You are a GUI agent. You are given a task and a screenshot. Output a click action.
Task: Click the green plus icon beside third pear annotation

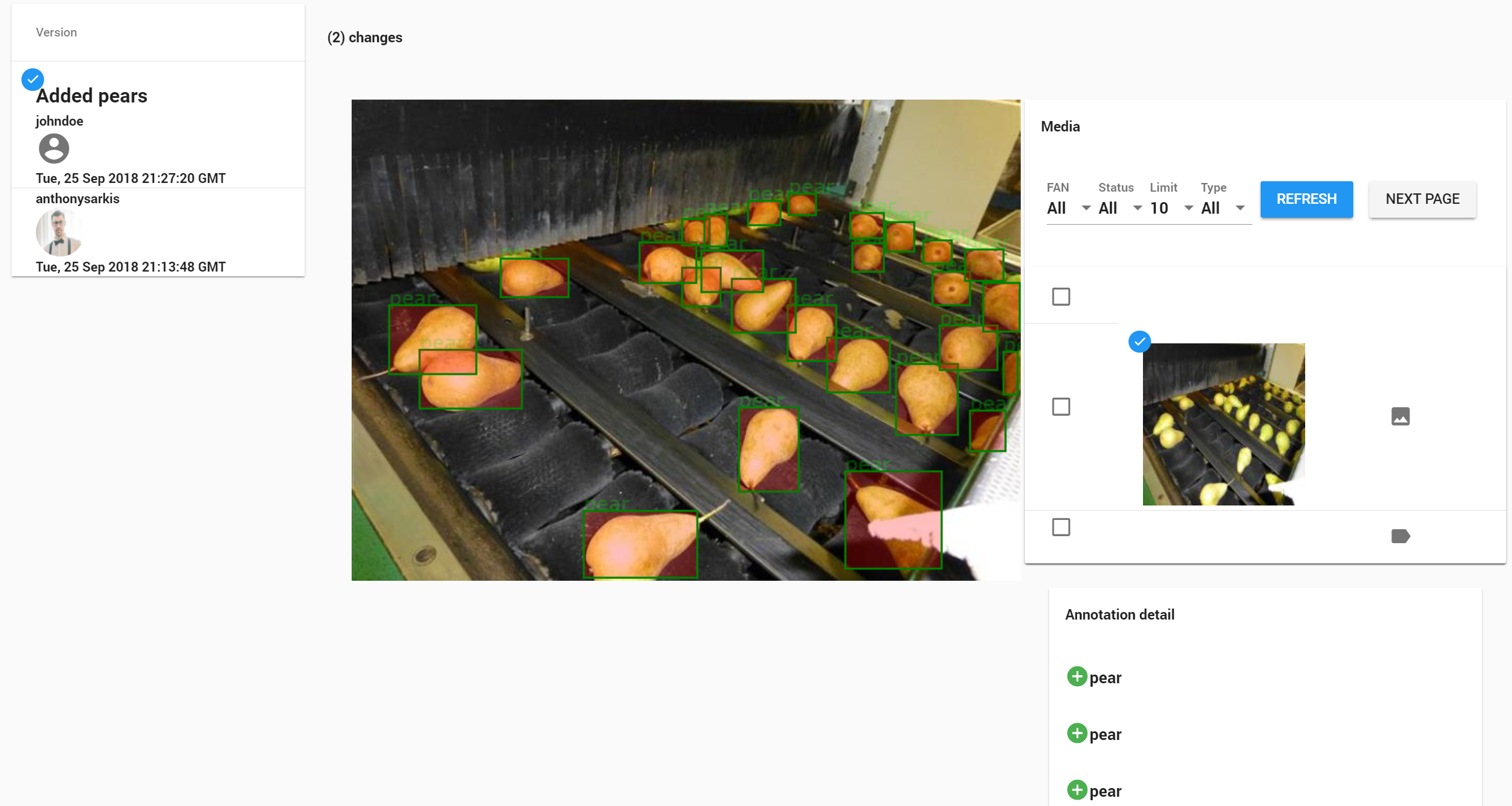tap(1077, 790)
